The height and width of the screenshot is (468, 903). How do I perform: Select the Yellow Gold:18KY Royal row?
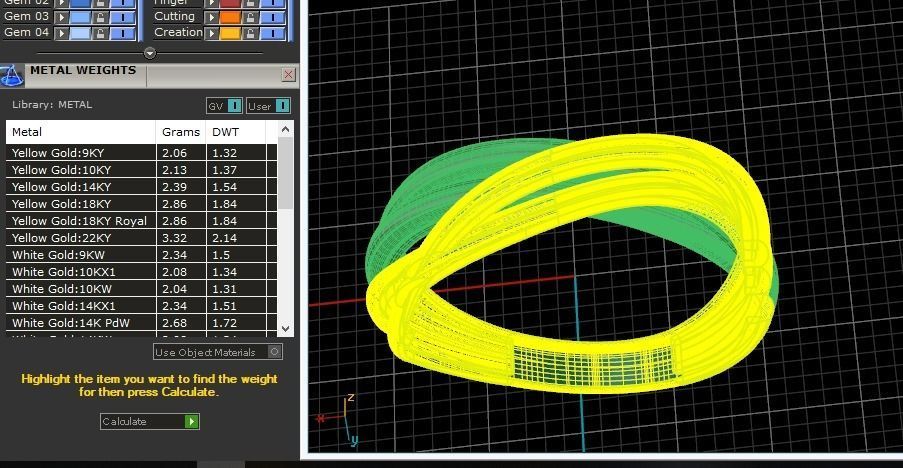pyautogui.click(x=141, y=220)
